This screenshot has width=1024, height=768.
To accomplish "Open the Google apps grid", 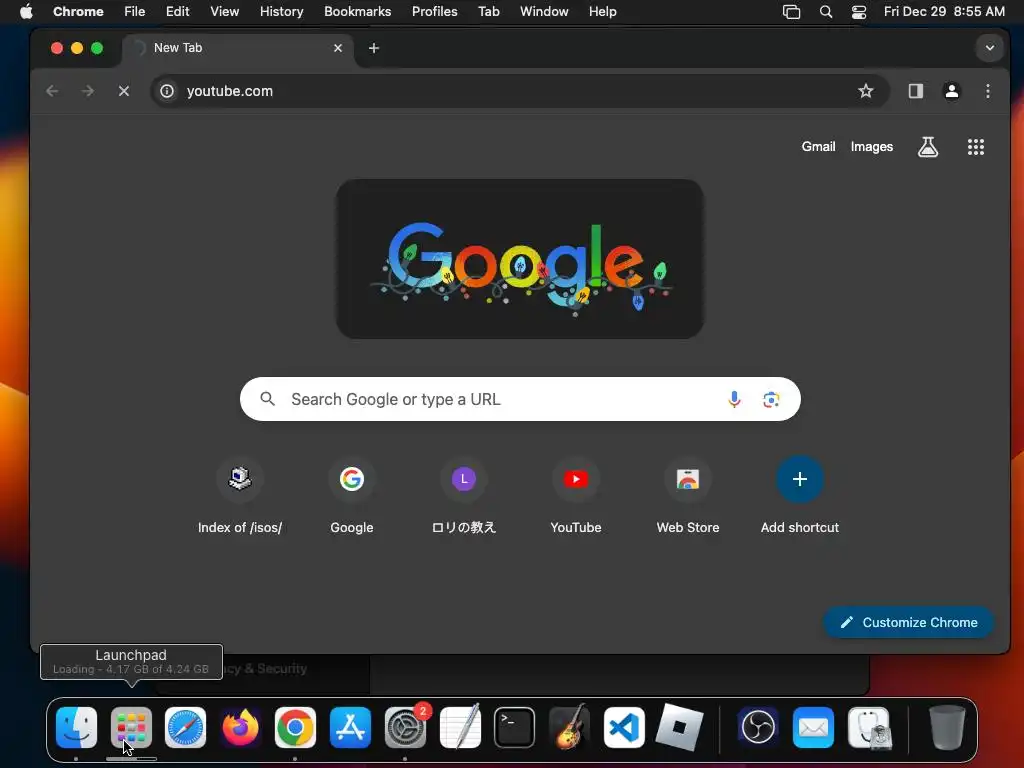I will tap(976, 147).
